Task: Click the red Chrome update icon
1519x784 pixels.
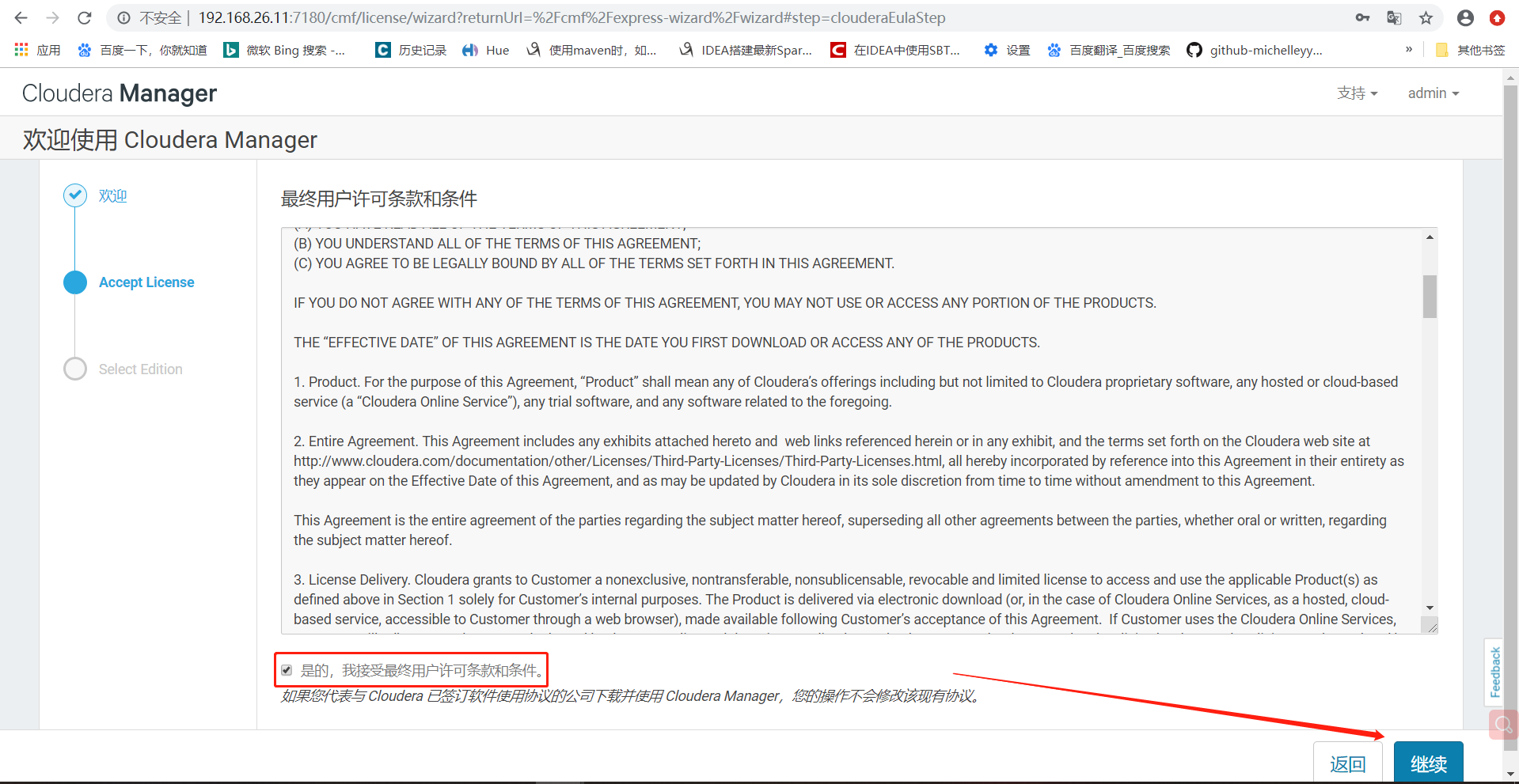Action: click(x=1497, y=17)
